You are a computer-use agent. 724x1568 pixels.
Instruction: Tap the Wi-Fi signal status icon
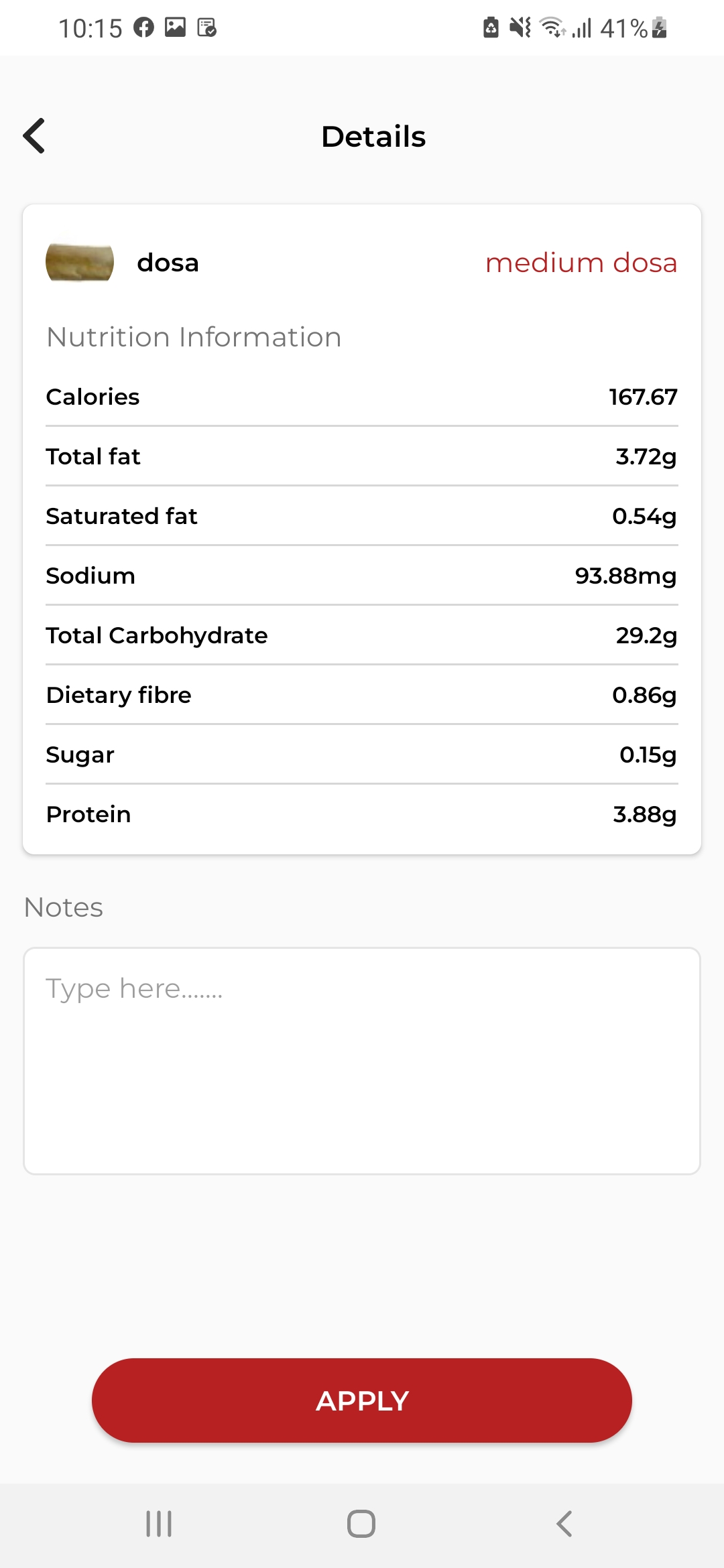tap(552, 27)
